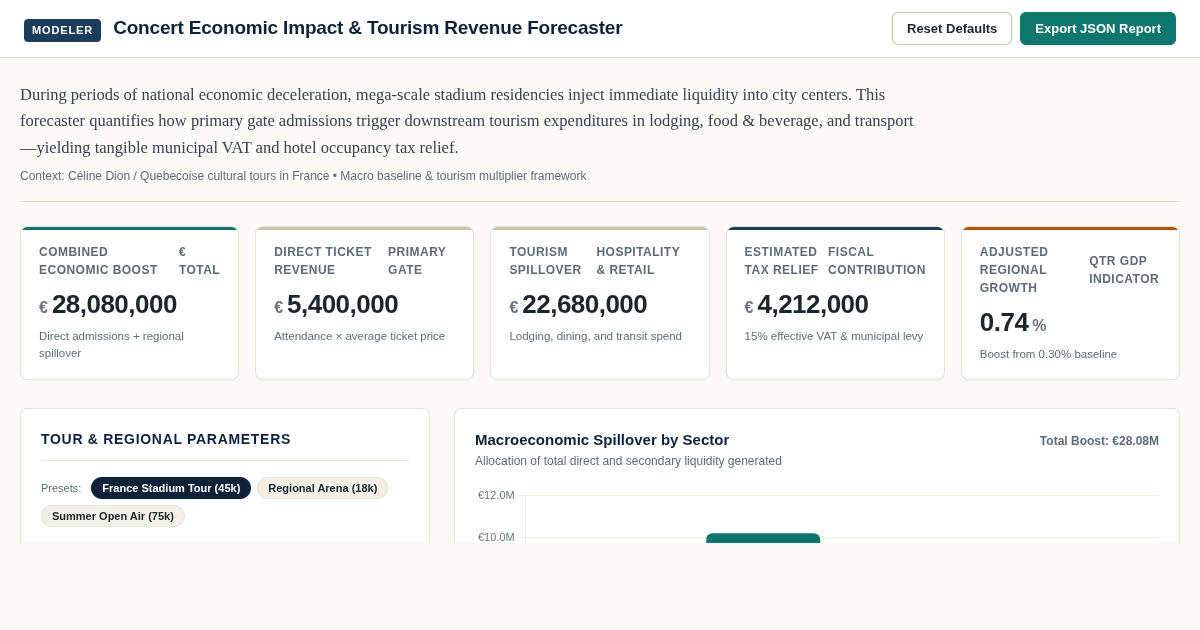Click the MODELER badge in header

(62, 30)
